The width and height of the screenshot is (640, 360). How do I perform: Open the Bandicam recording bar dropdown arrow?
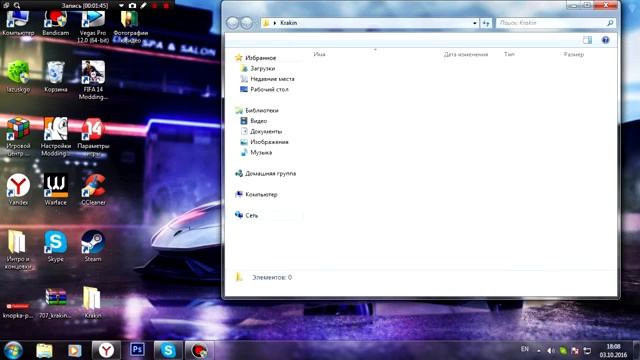[121, 6]
